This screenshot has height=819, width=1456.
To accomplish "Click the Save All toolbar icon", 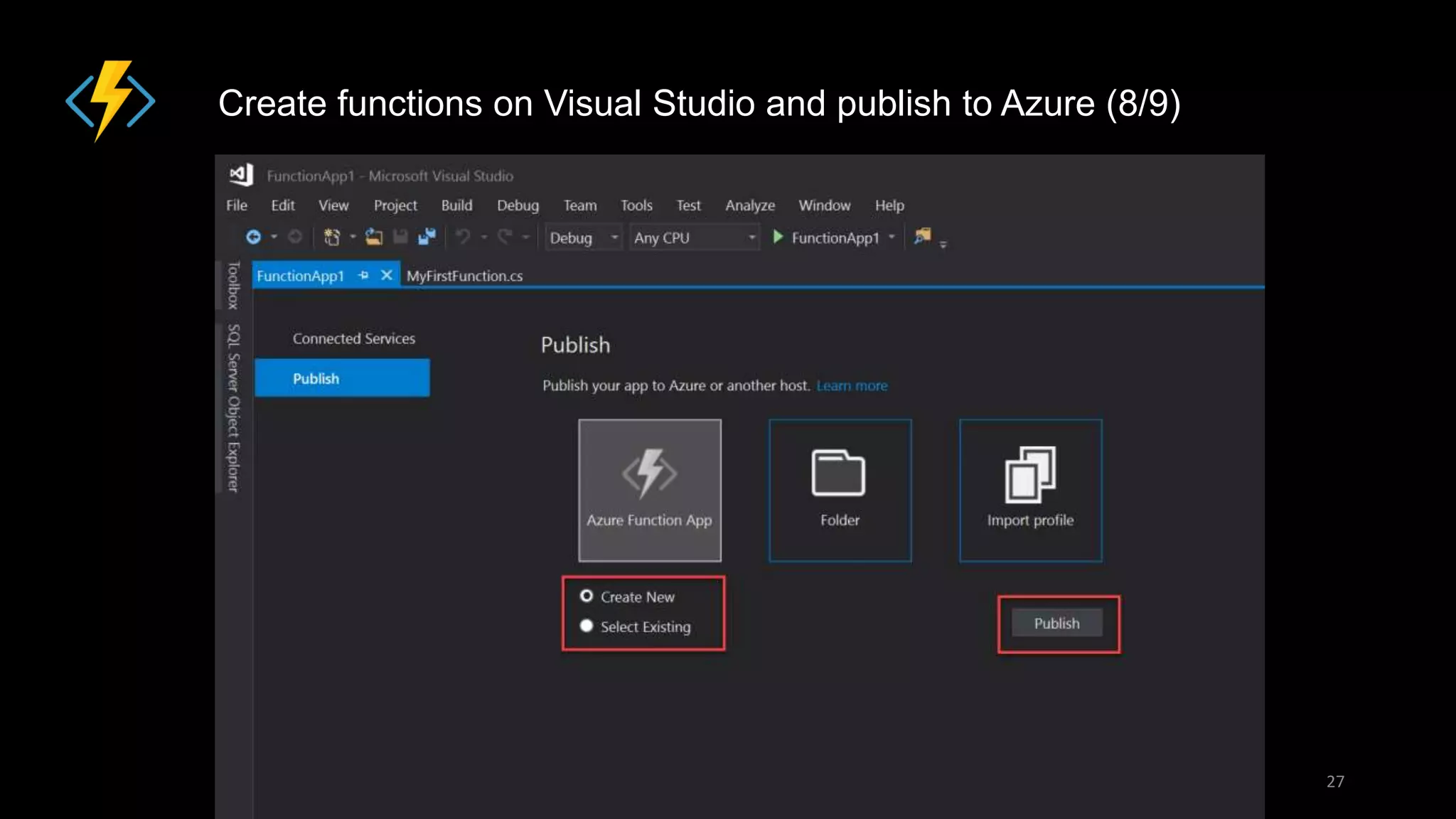I will 427,237.
